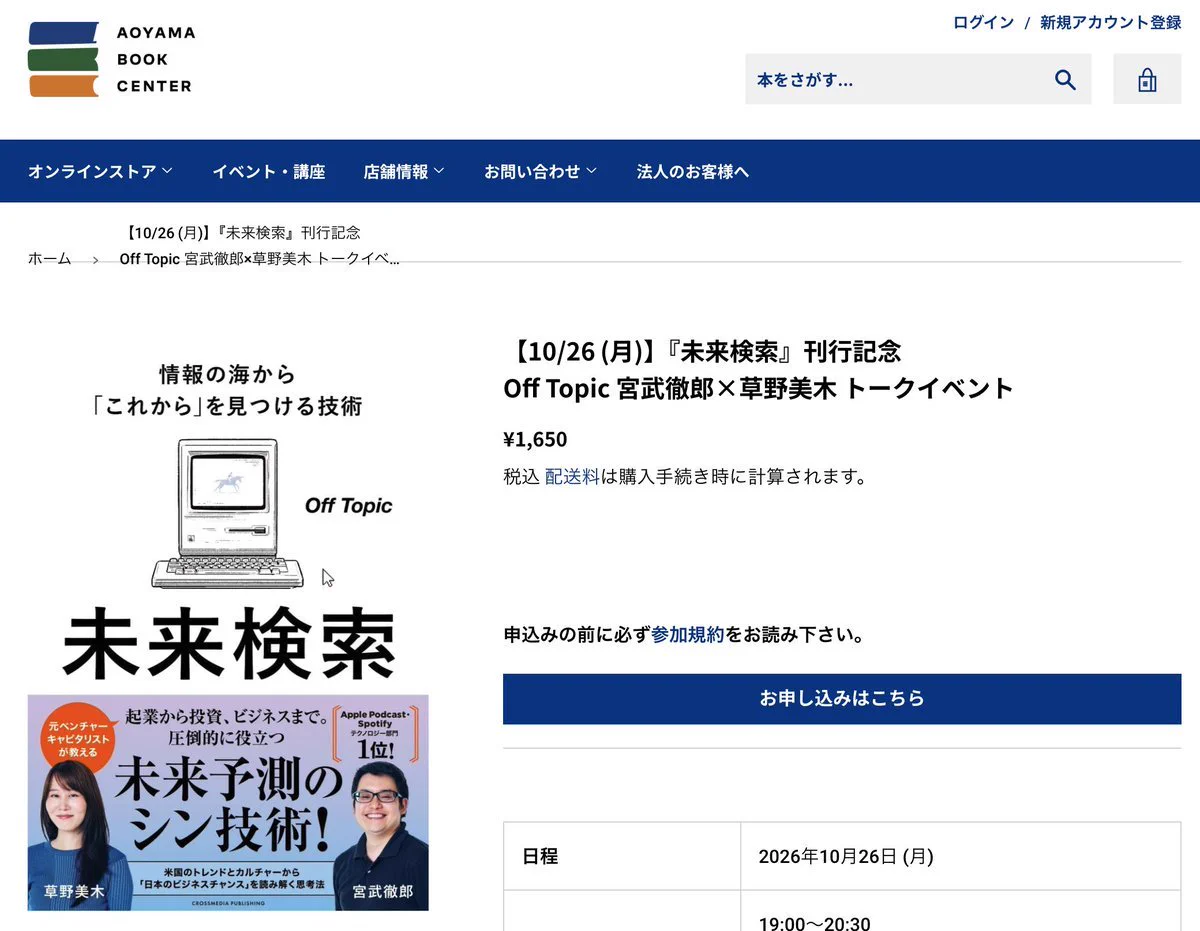The width and height of the screenshot is (1200, 931).
Task: Expand the オンラインストア menu
Action: [x=100, y=171]
